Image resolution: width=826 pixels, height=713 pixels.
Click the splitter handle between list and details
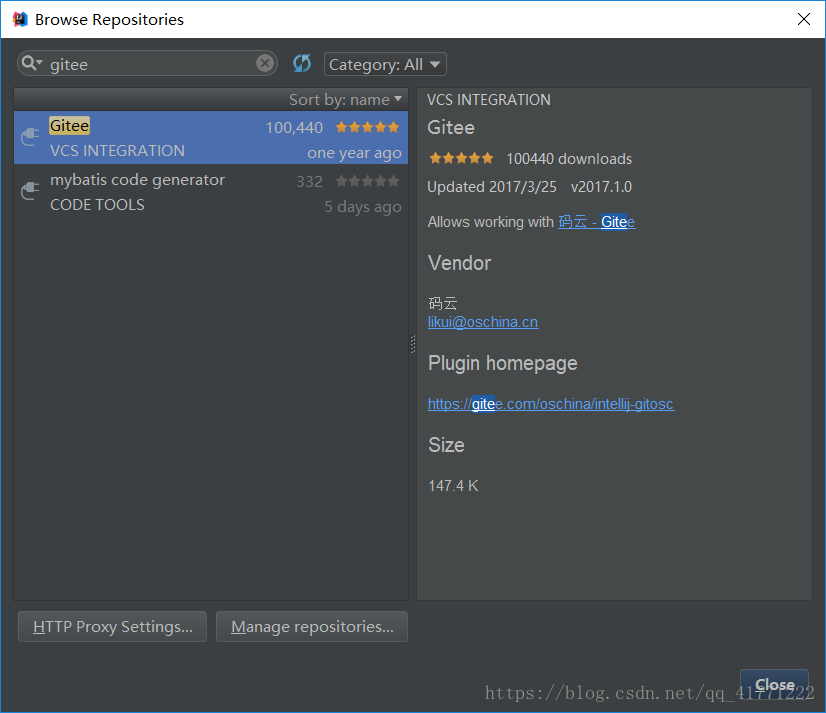coord(413,344)
